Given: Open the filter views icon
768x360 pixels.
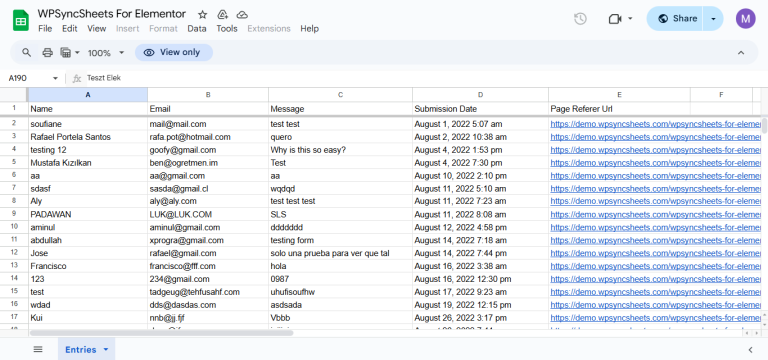Looking at the screenshot, I should coord(65,52).
